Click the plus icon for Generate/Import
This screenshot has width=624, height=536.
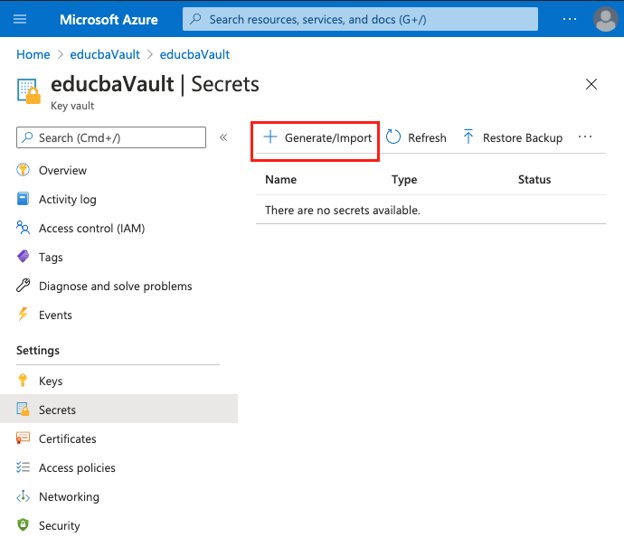click(x=270, y=137)
